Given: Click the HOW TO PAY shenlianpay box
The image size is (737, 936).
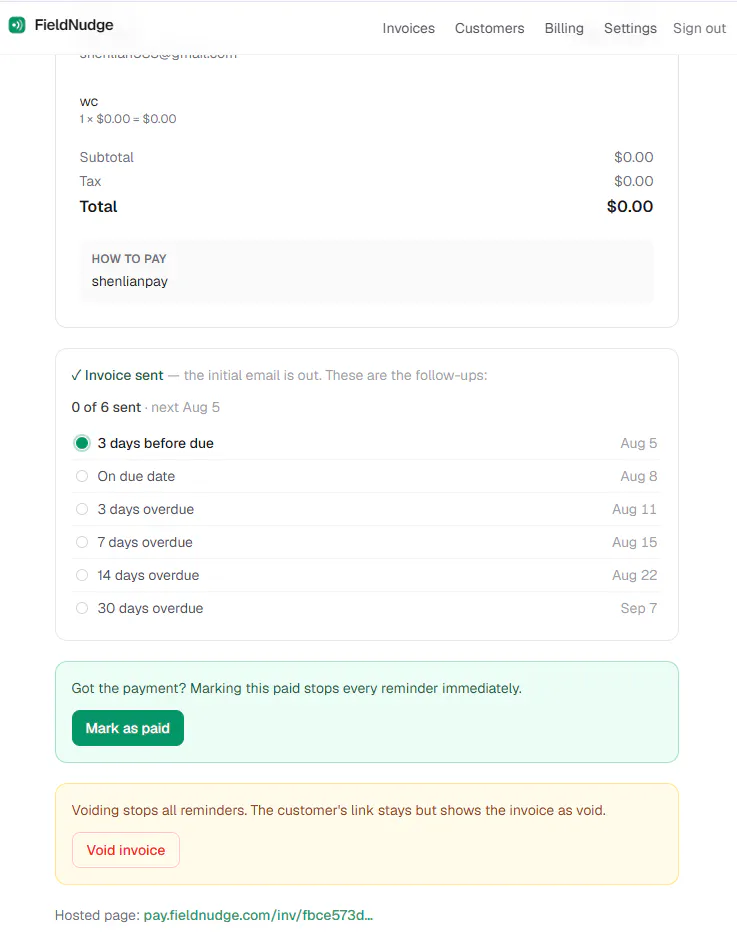Looking at the screenshot, I should [367, 271].
